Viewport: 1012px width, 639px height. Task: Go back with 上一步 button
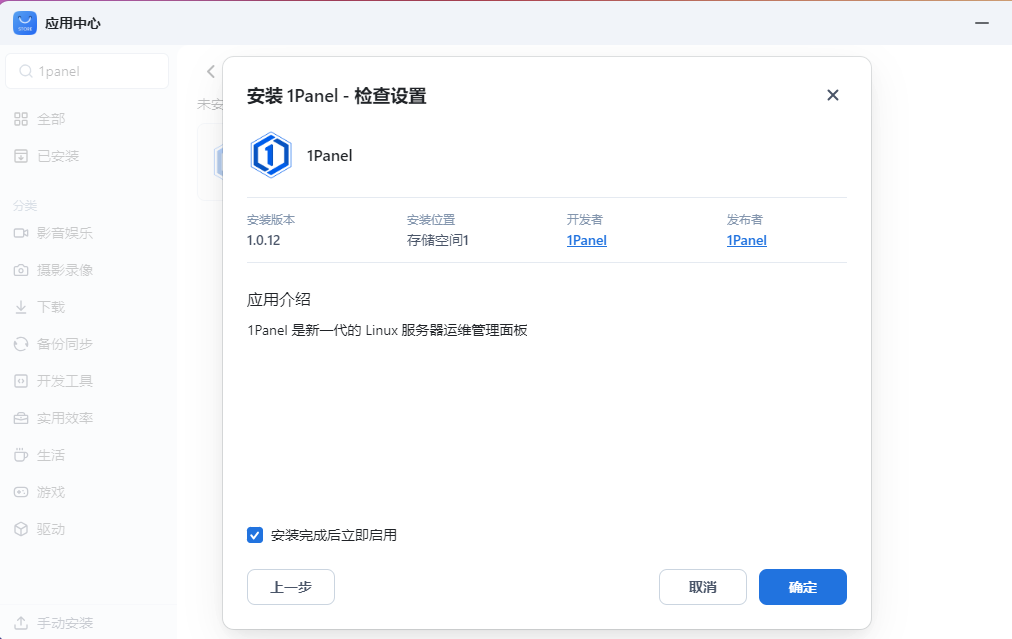tap(290, 587)
